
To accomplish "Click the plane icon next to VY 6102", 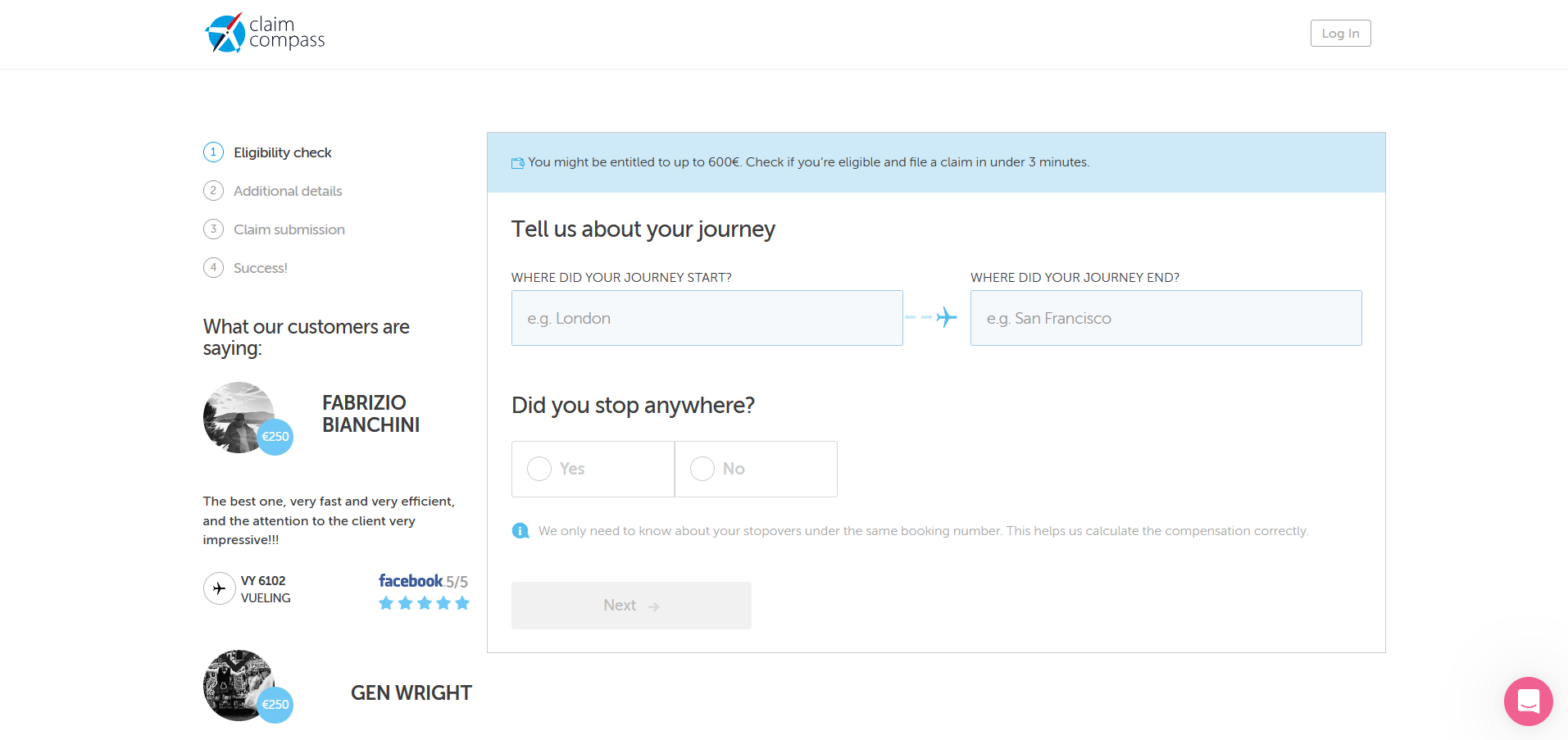I will click(x=219, y=588).
